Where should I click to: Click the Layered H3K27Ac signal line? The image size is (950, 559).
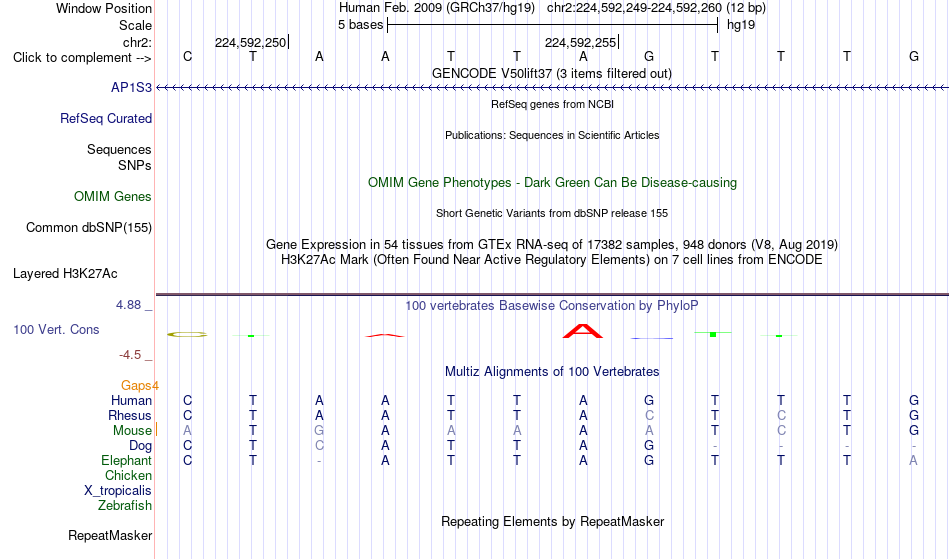[x=552, y=295]
